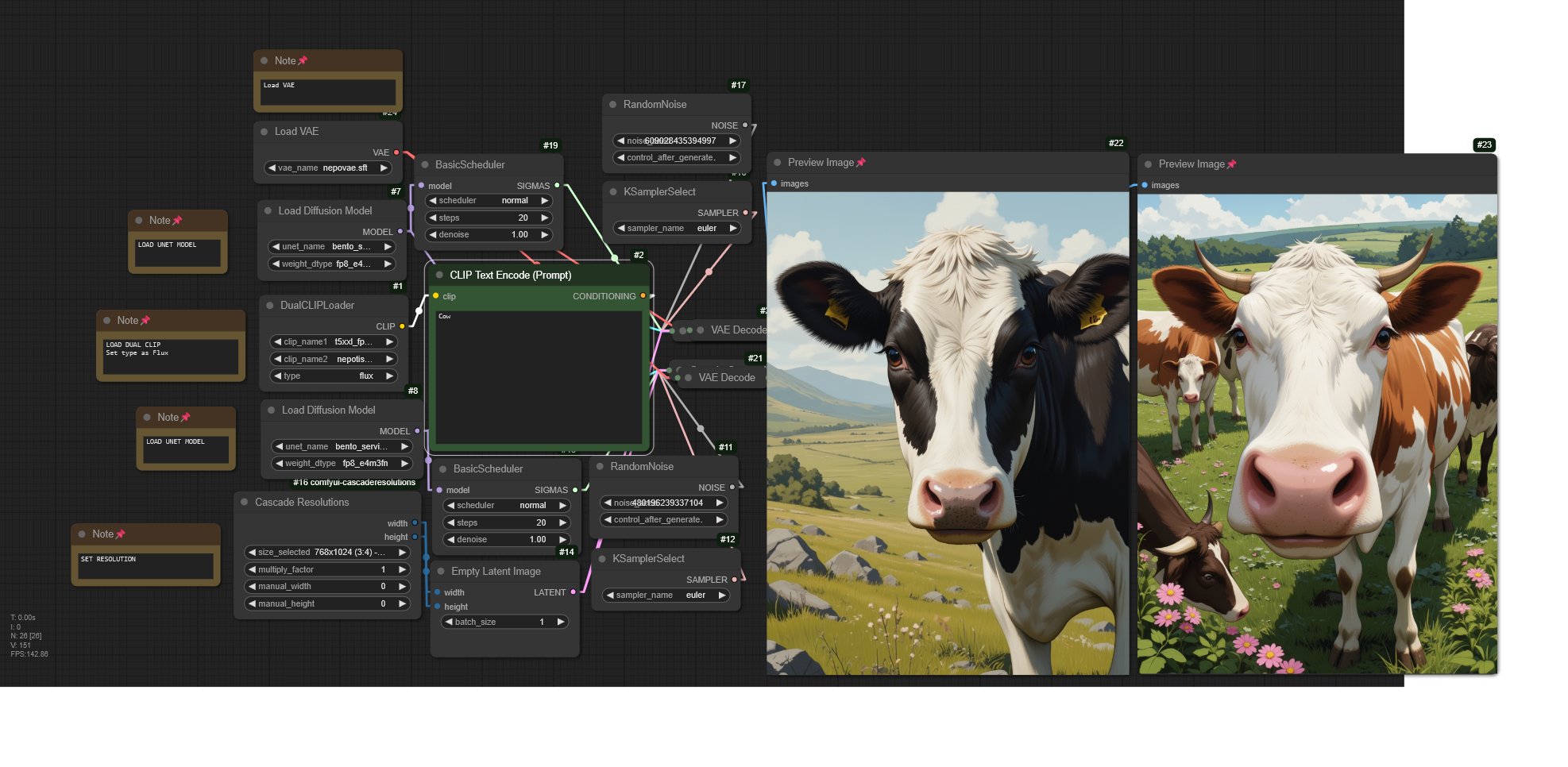This screenshot has height=767, width=1568.
Task: Select the next vae_name with its right arrow
Action: (384, 168)
